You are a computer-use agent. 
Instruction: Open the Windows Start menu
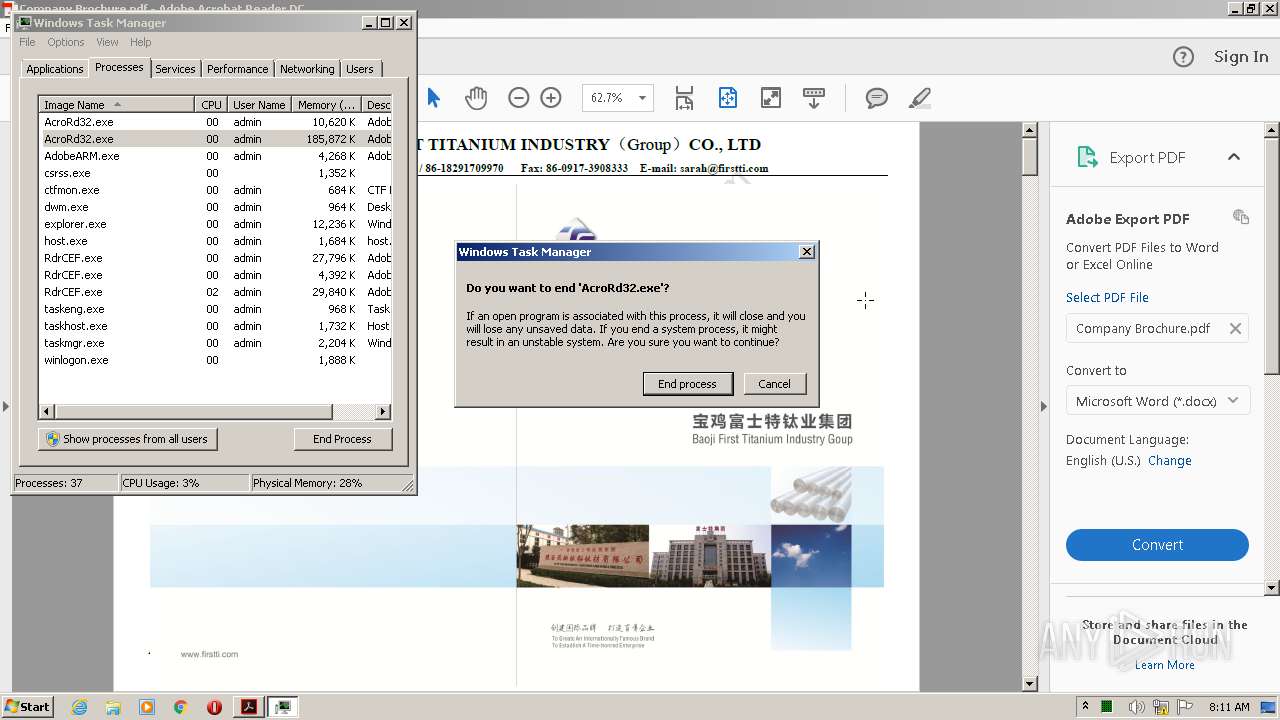[x=28, y=706]
